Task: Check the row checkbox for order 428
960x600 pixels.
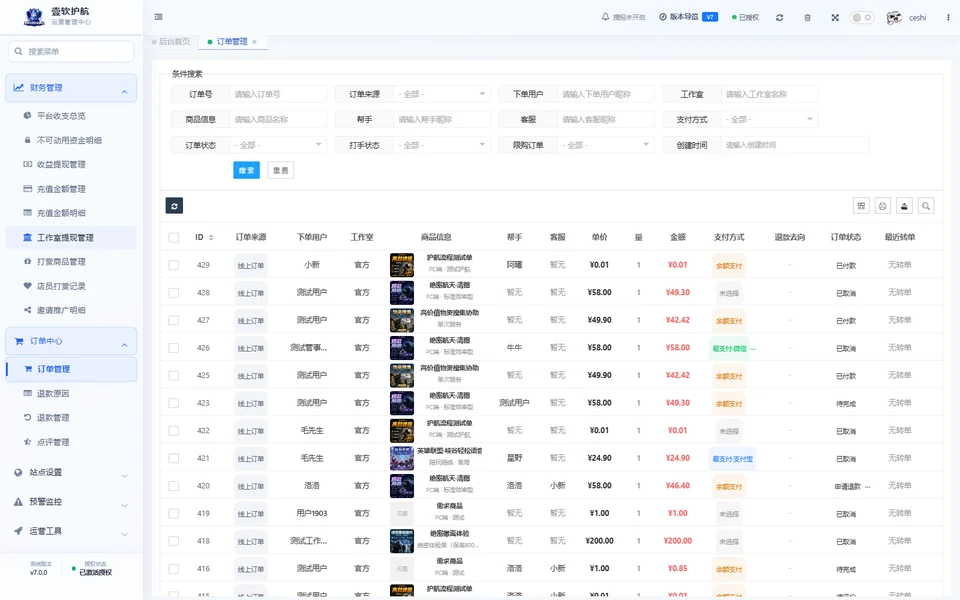Action: pyautogui.click(x=174, y=293)
